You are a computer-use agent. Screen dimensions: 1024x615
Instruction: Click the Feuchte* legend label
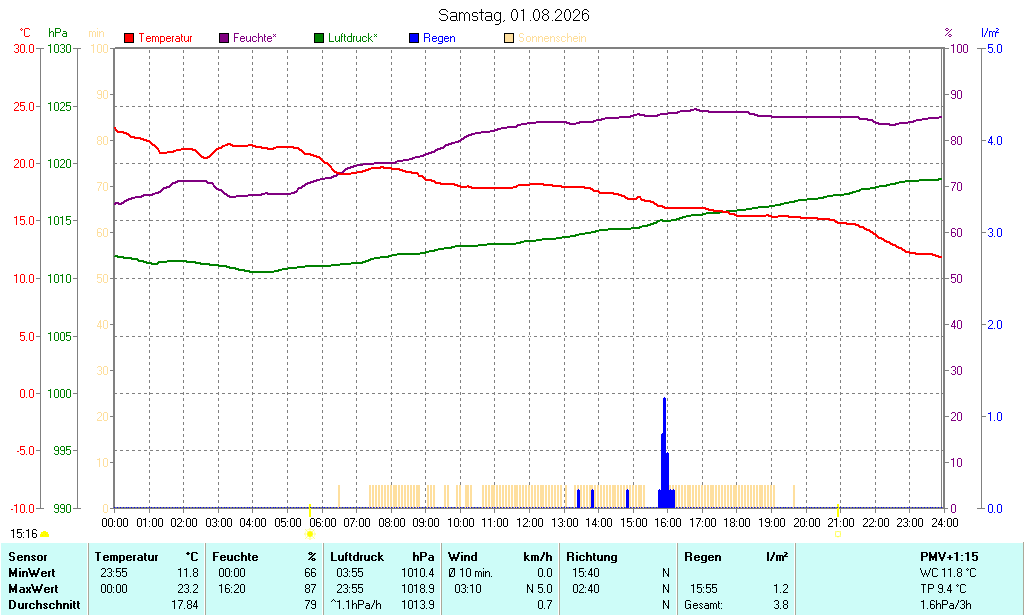[255, 39]
